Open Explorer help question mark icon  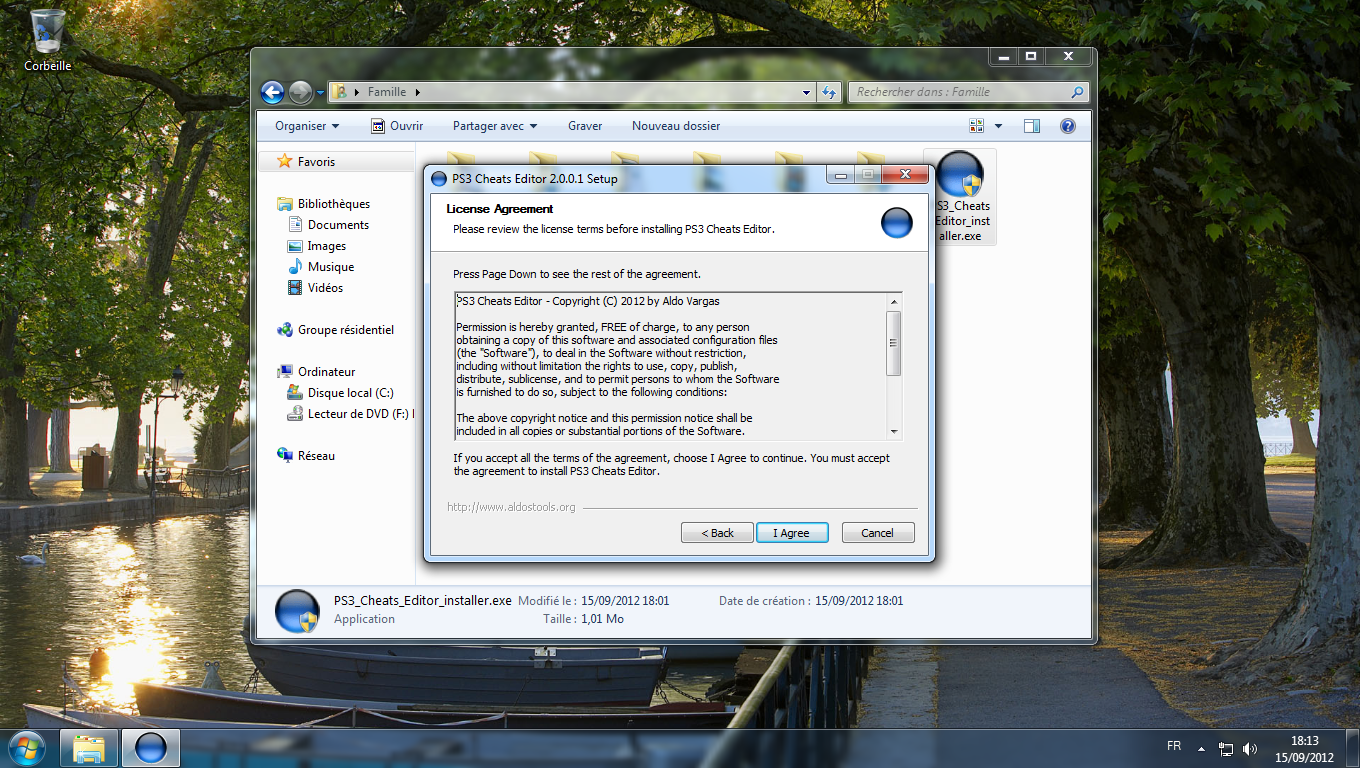click(1067, 126)
